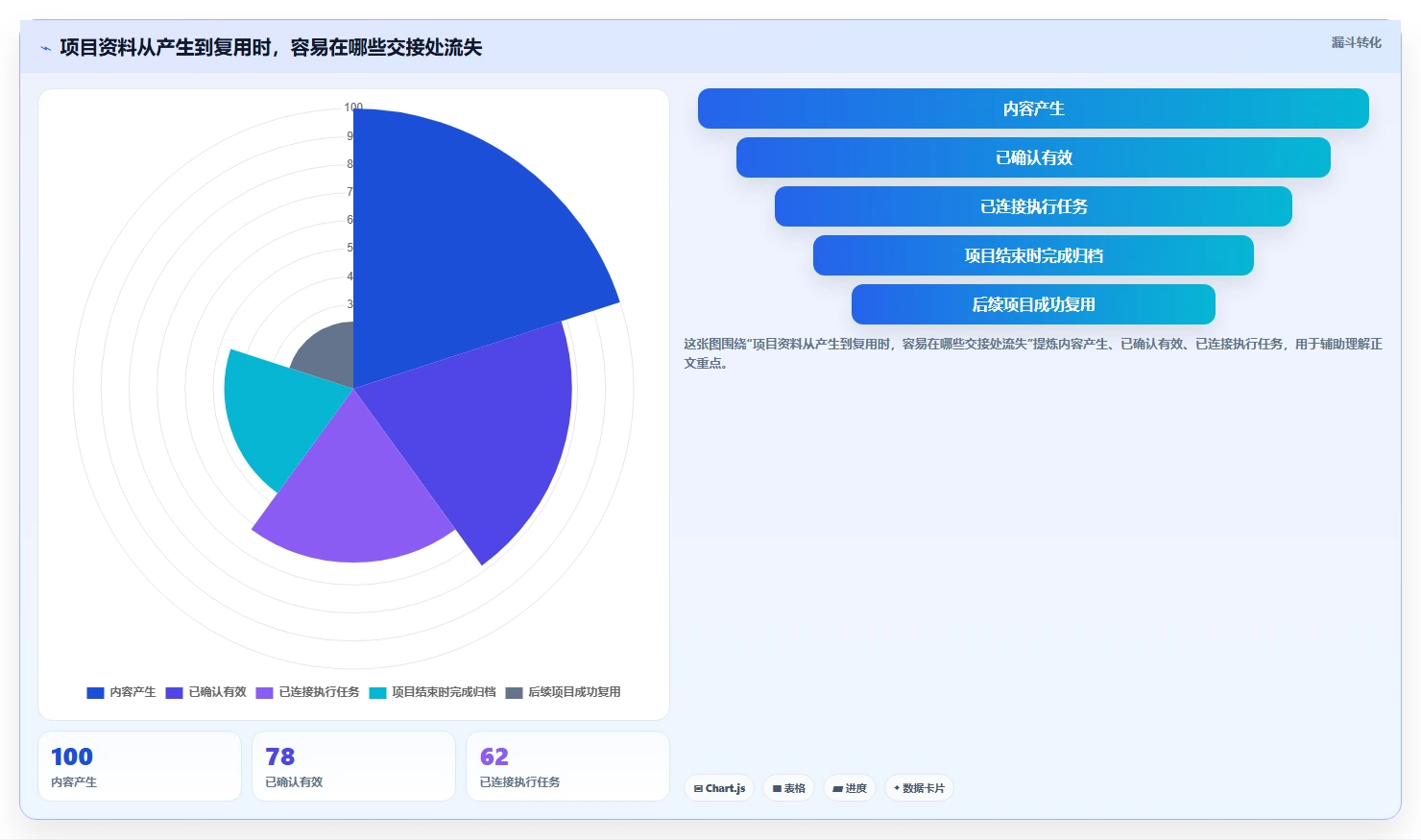Screen dimensions: 1421x840
Task: Click the description paragraph starting 这张图围绕
Action: [1033, 353]
